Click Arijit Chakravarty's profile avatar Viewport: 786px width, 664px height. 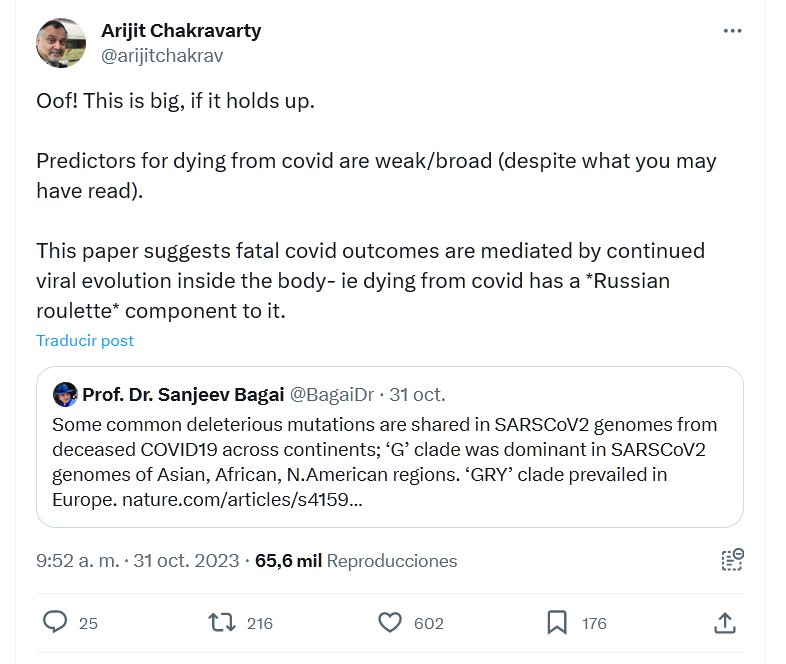coord(60,43)
